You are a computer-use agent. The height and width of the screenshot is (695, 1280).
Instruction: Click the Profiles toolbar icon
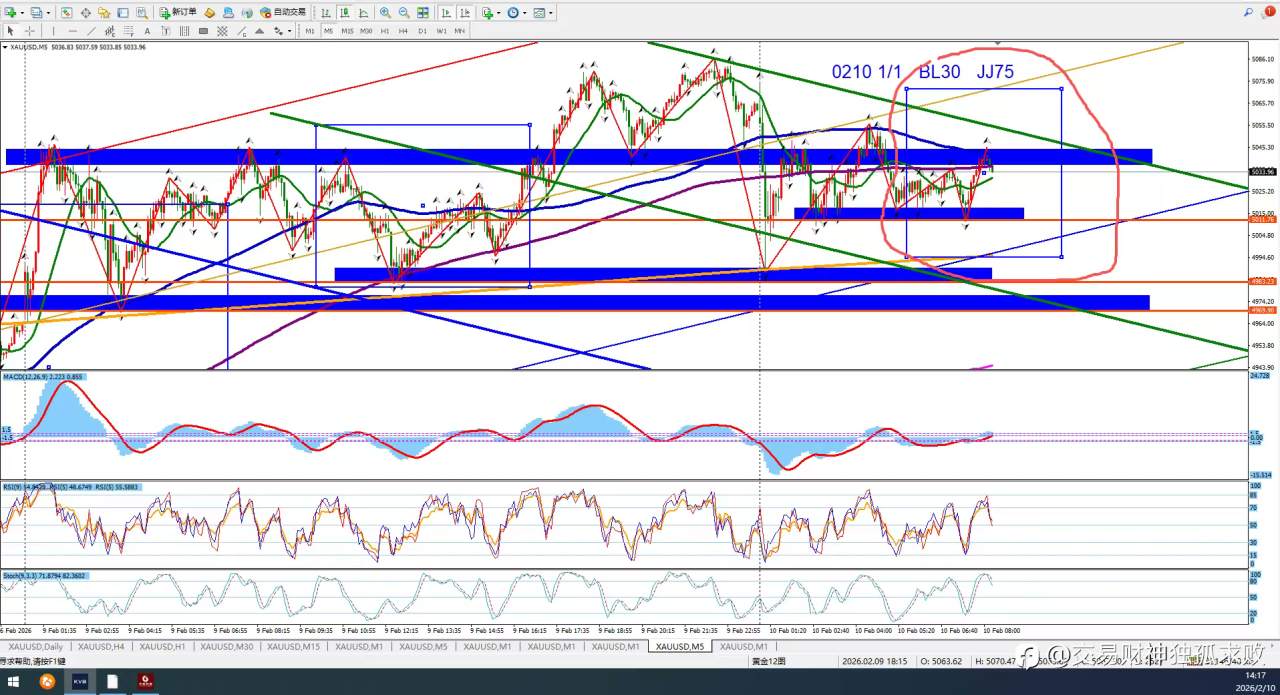36,13
